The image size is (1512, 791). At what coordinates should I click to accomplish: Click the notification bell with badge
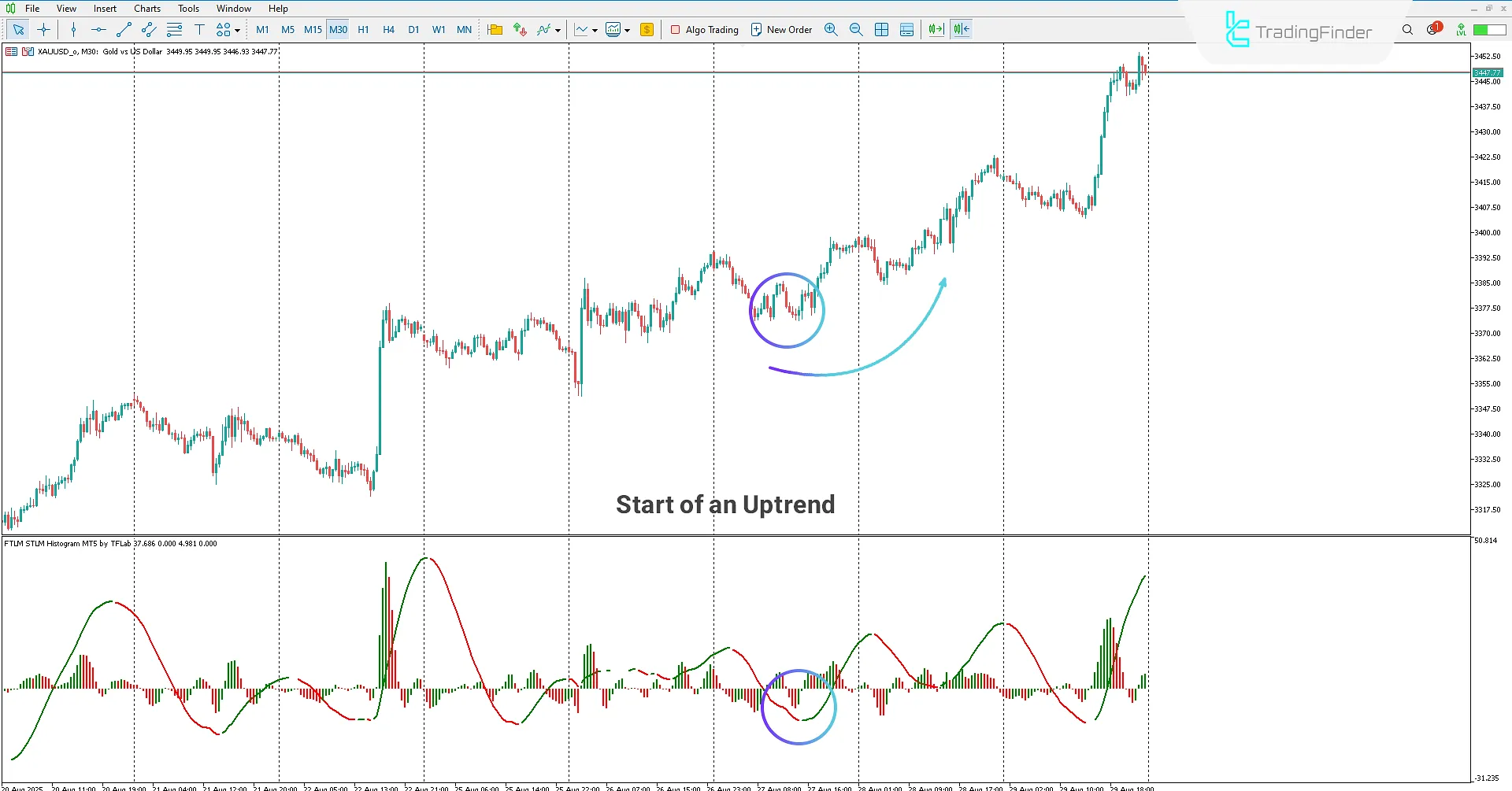point(1432,29)
